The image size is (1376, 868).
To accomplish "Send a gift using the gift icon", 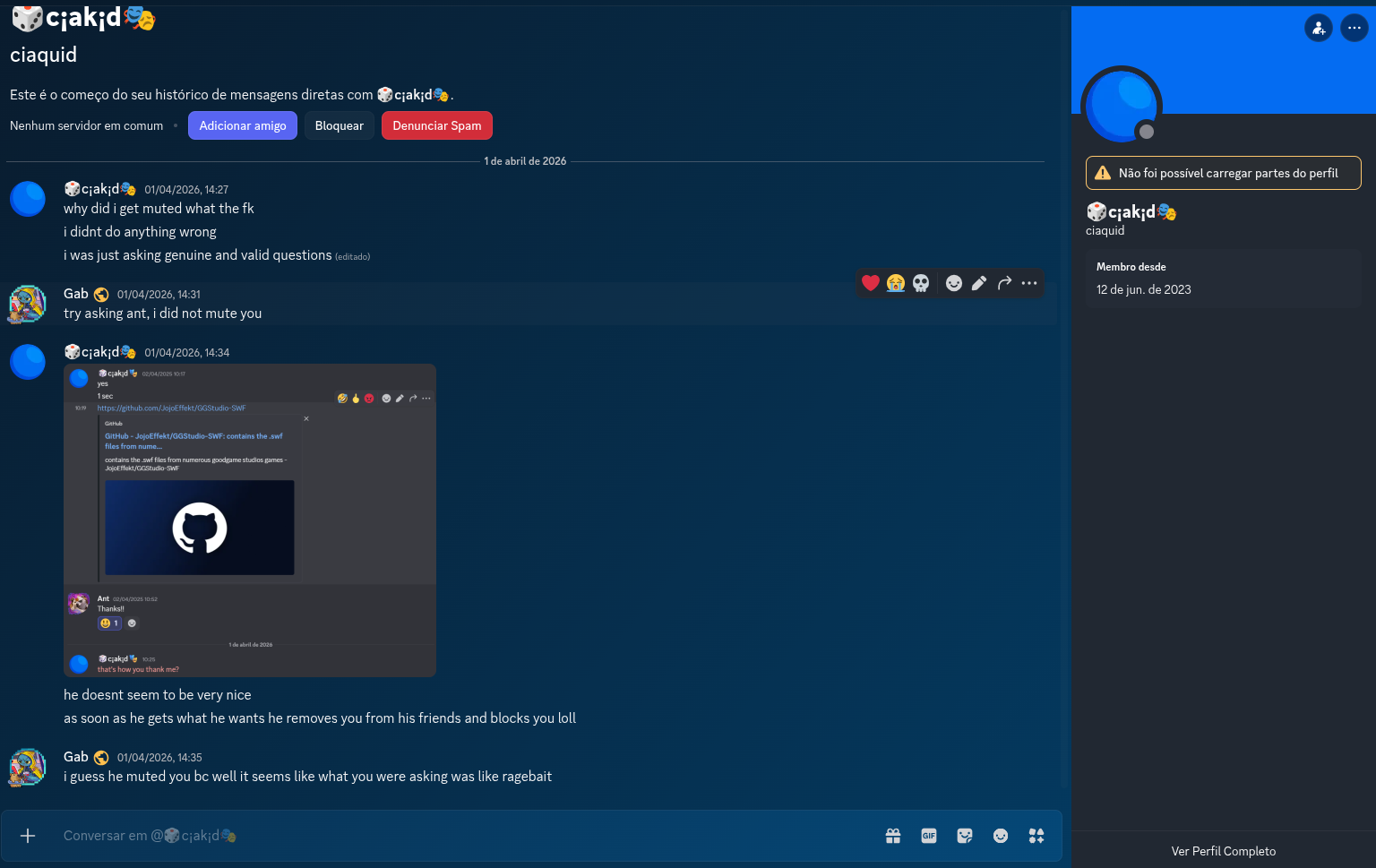I will (x=893, y=836).
